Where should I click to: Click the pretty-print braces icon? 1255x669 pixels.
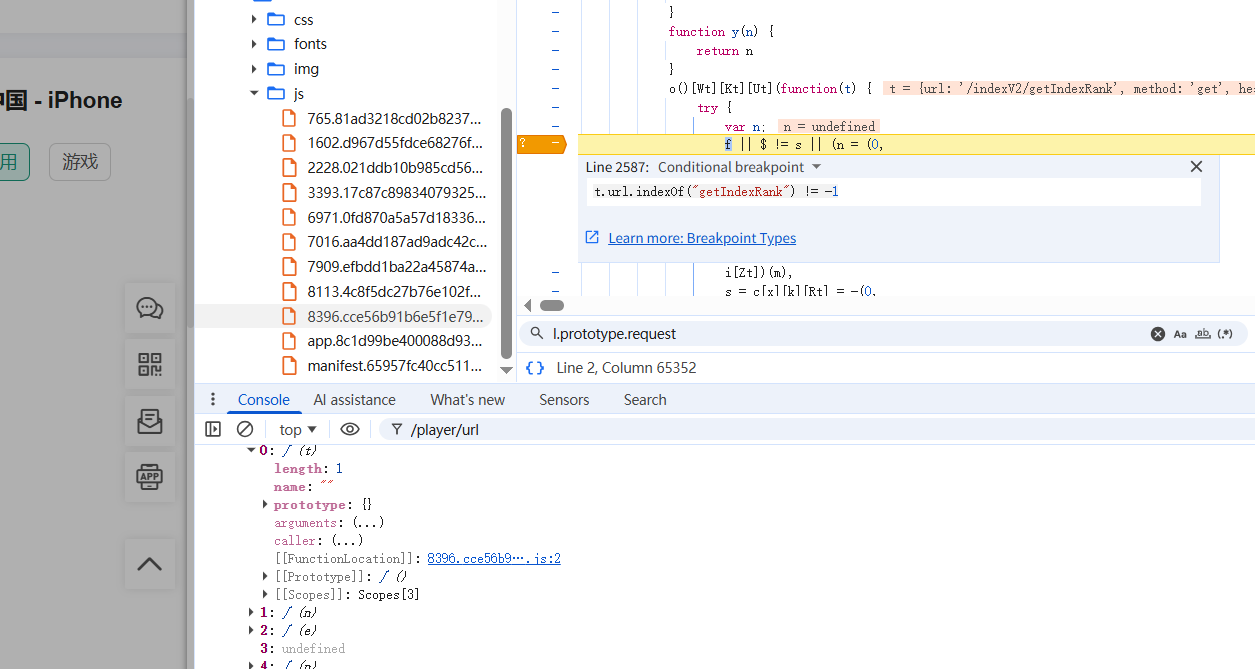click(x=535, y=368)
